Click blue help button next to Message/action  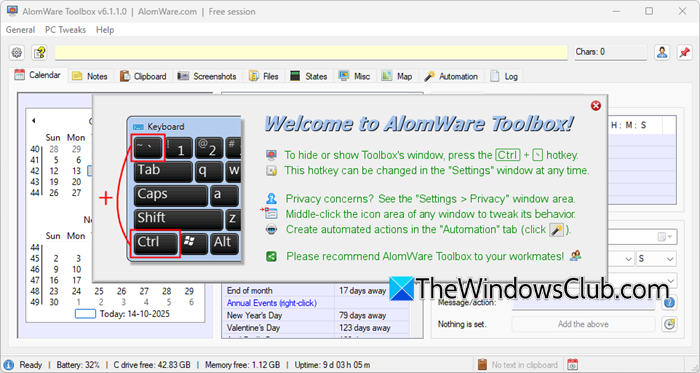click(x=669, y=303)
